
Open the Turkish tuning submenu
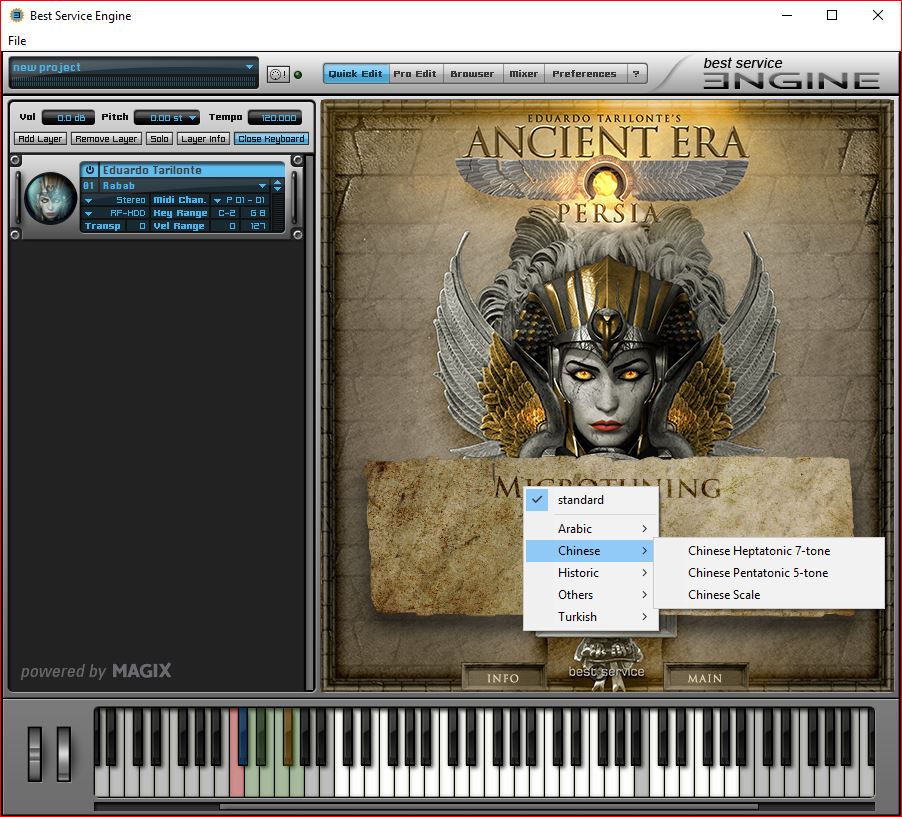click(x=591, y=616)
